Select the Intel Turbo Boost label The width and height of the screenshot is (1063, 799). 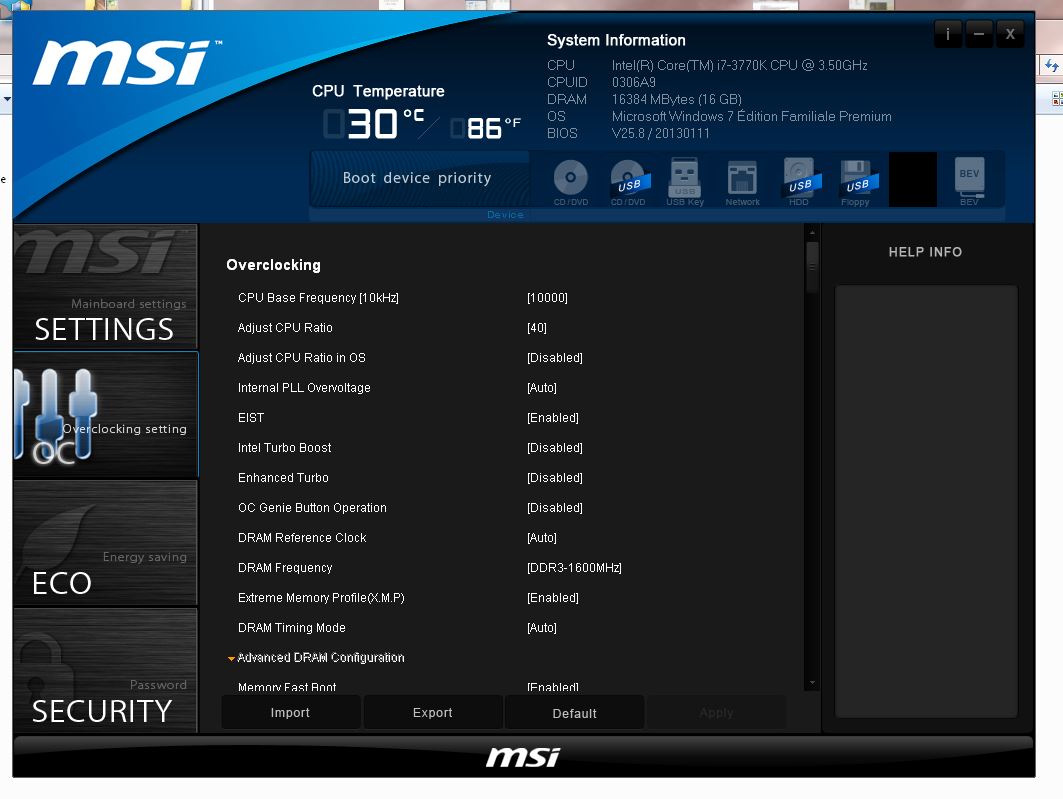click(284, 447)
